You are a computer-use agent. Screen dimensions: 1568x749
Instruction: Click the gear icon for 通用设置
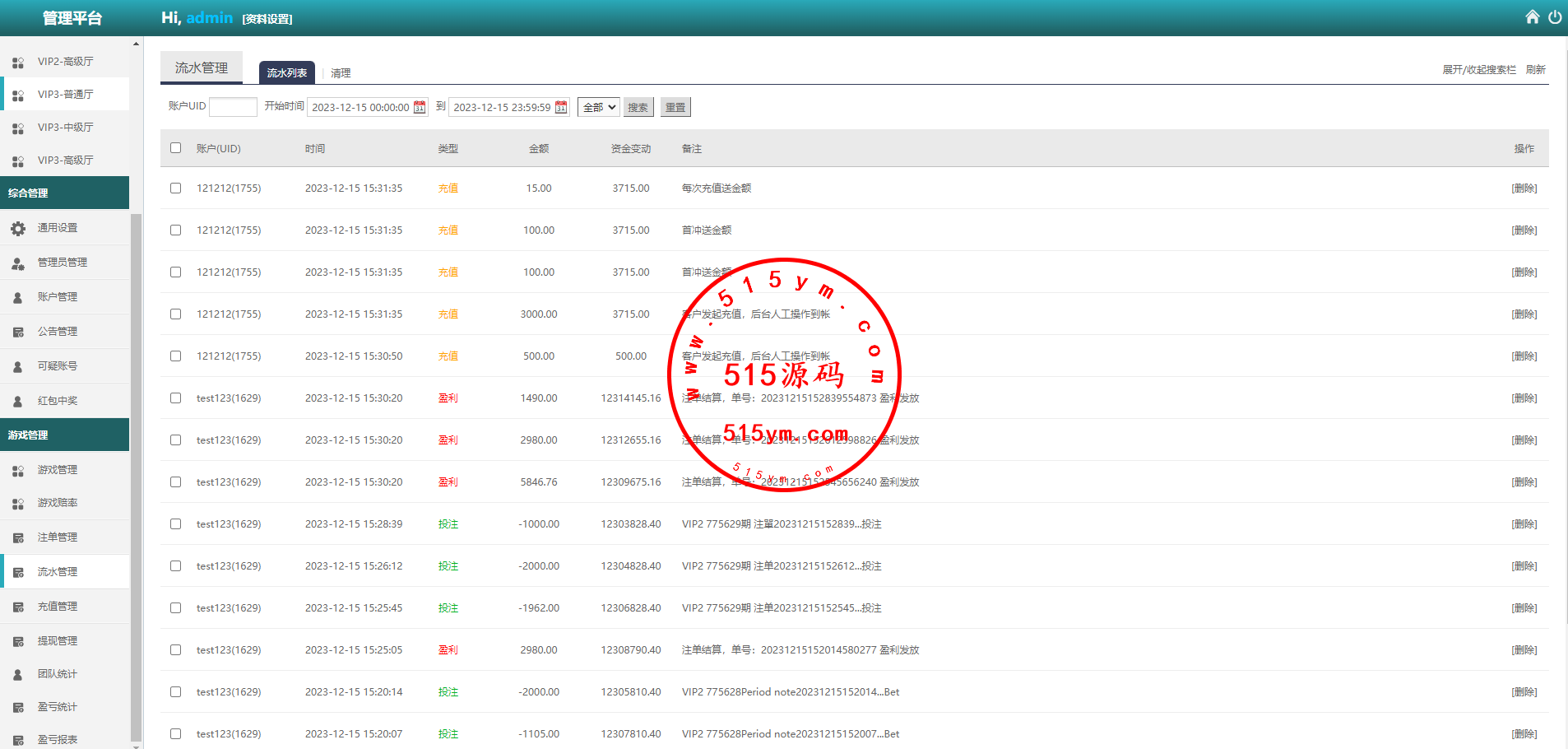[x=18, y=228]
